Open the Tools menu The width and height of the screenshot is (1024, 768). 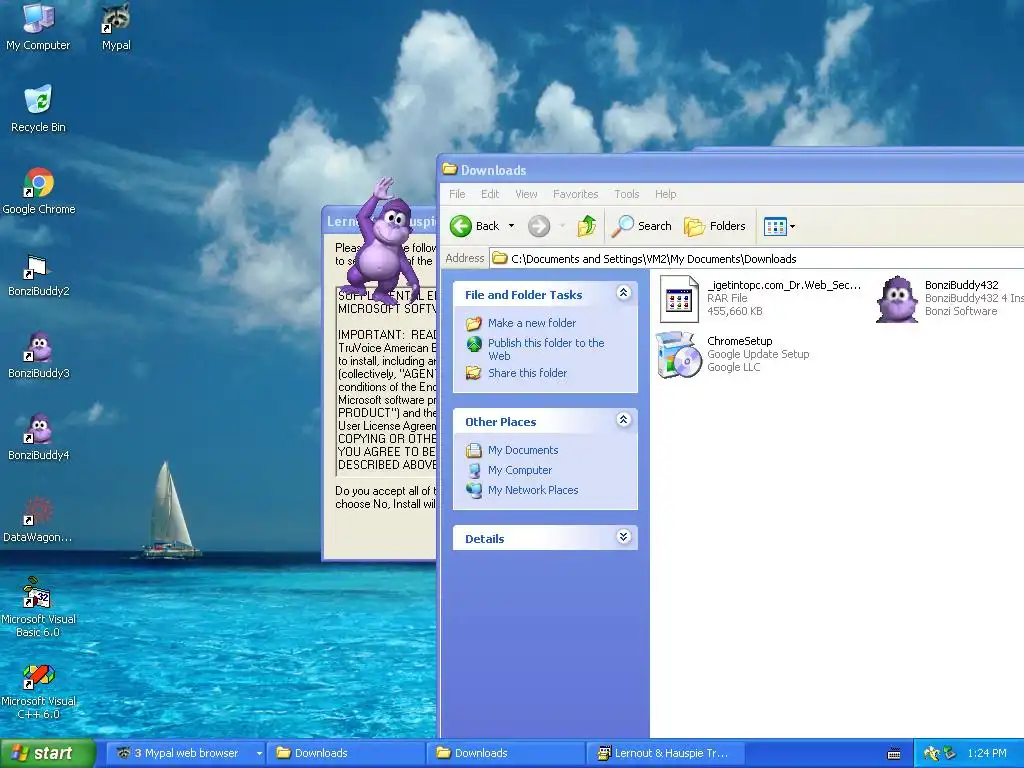coord(626,194)
